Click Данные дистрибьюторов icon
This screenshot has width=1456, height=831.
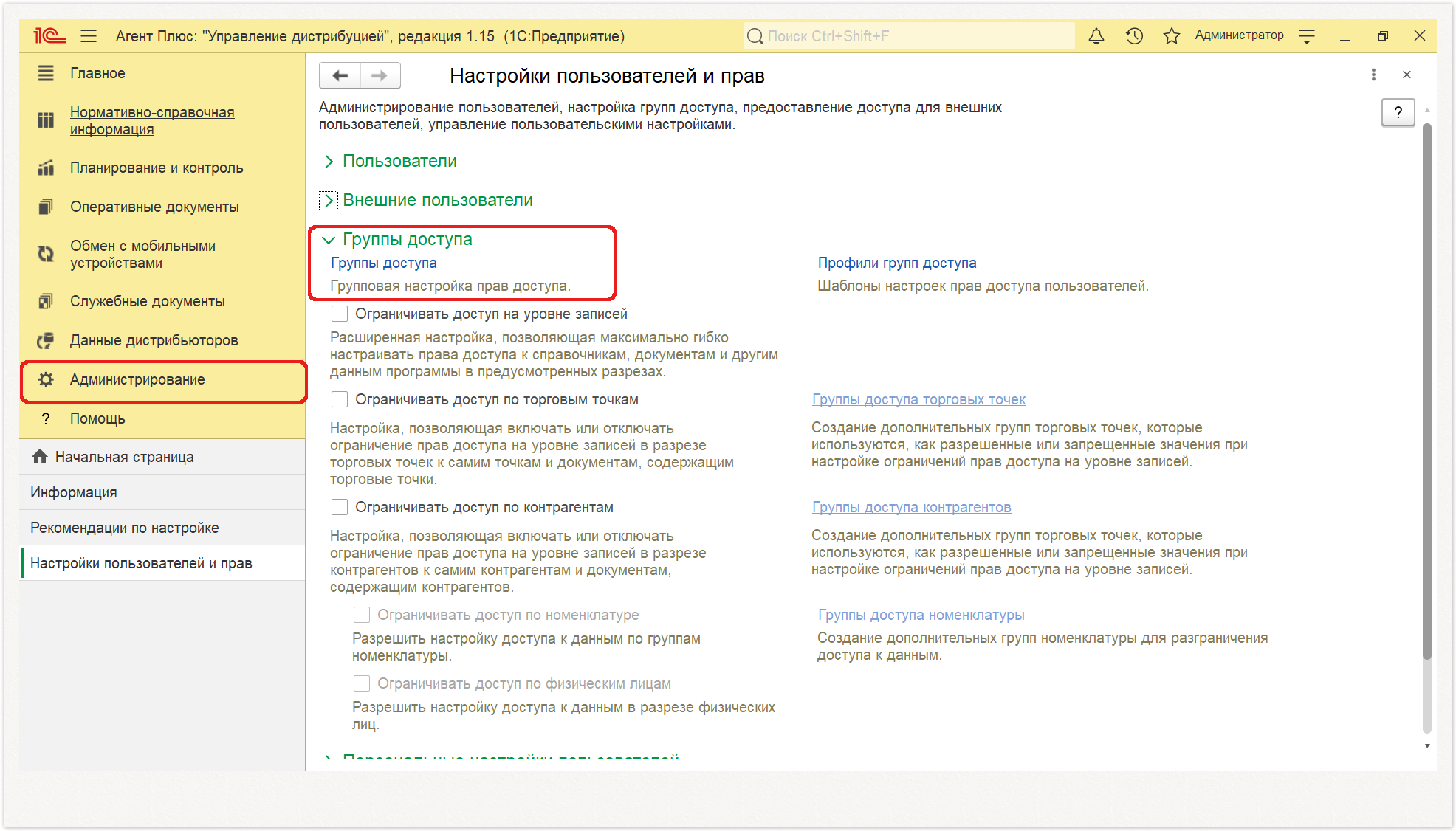click(x=46, y=340)
